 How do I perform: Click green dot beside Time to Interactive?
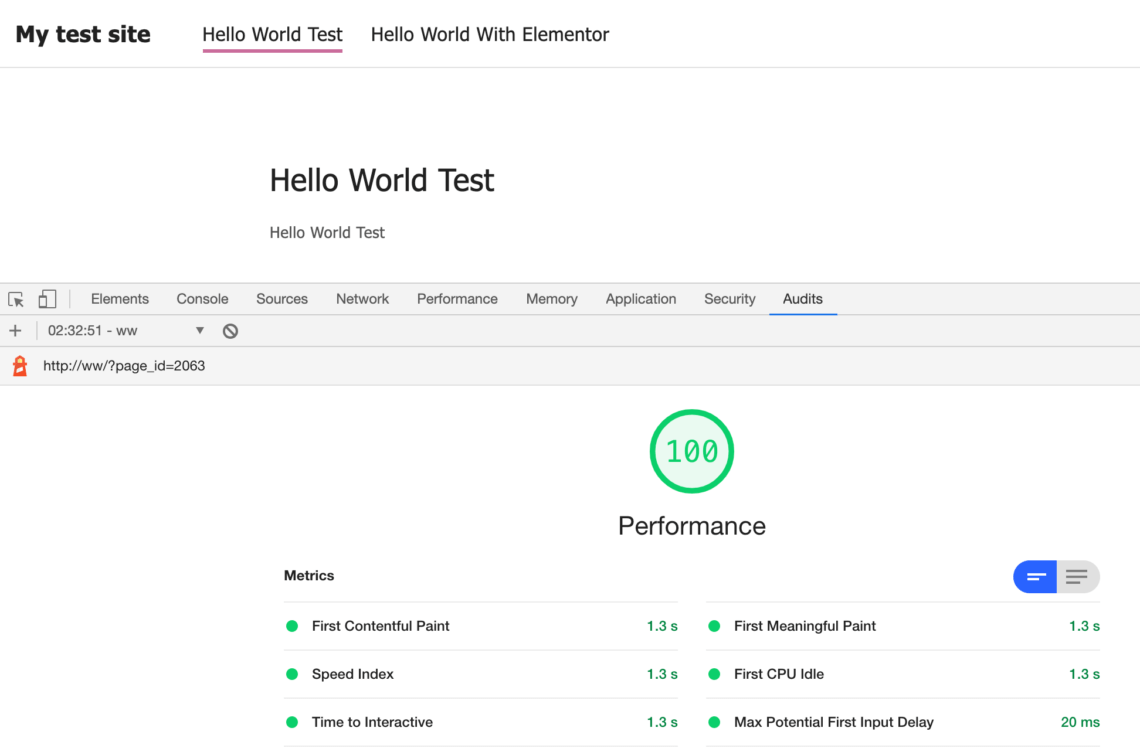pos(292,722)
